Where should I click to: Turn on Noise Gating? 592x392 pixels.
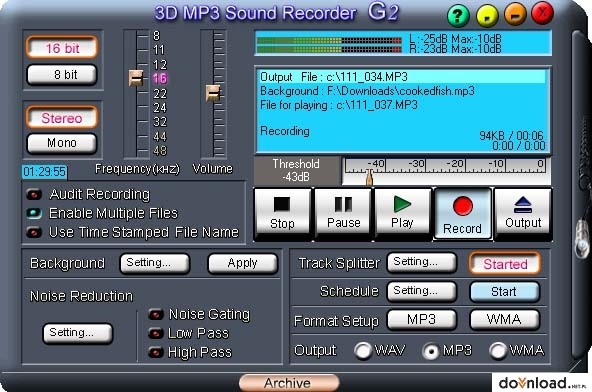coord(156,314)
